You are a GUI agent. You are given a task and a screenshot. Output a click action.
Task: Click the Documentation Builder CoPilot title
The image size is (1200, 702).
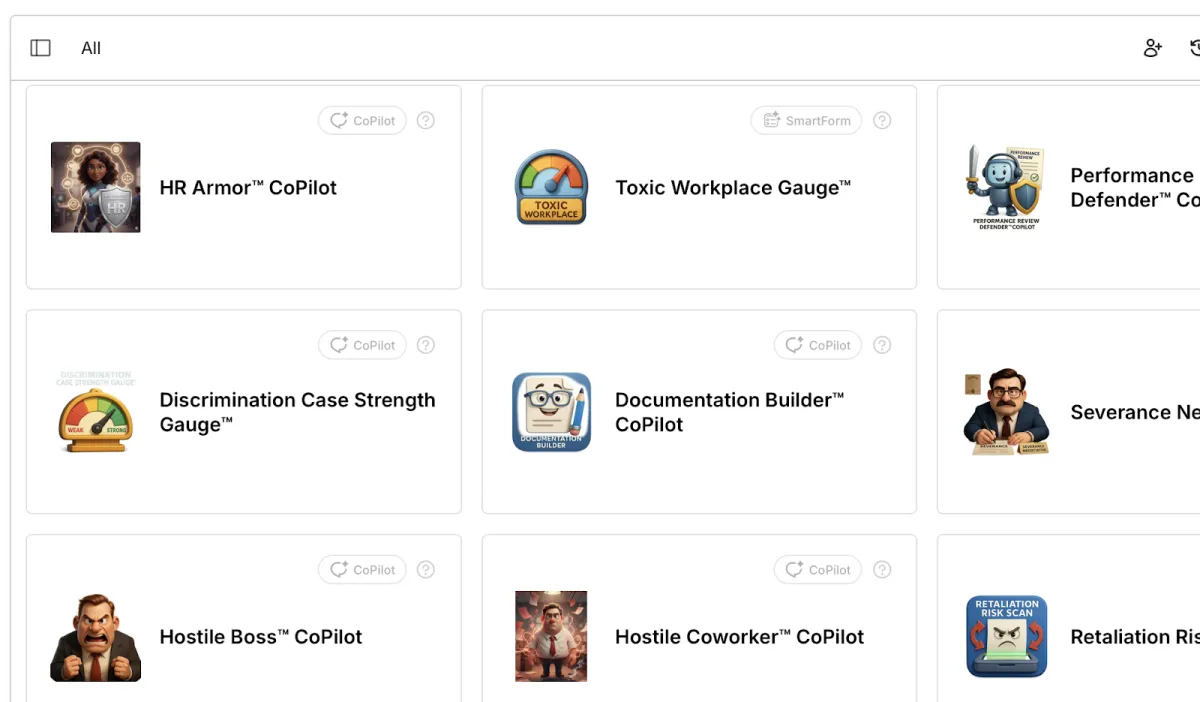(729, 412)
